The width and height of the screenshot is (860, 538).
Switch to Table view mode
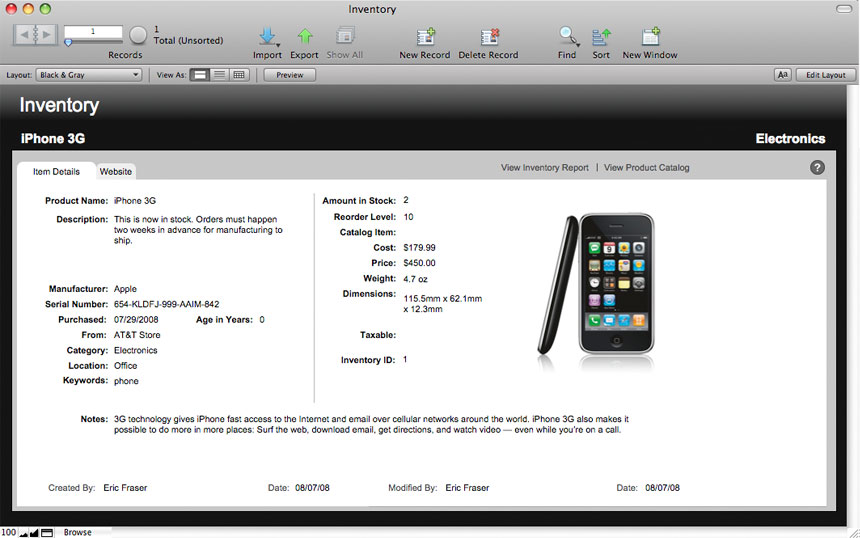tap(239, 75)
